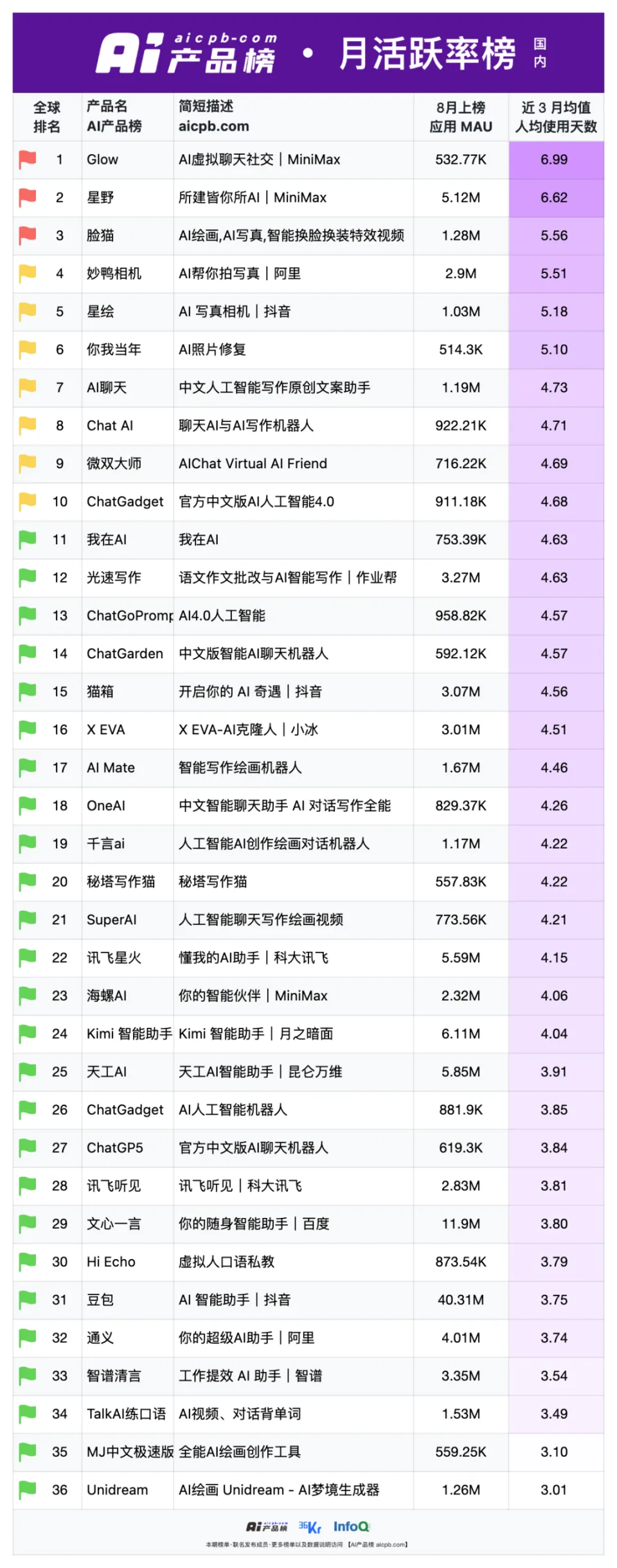Click the 全球排名 column header

(47, 117)
